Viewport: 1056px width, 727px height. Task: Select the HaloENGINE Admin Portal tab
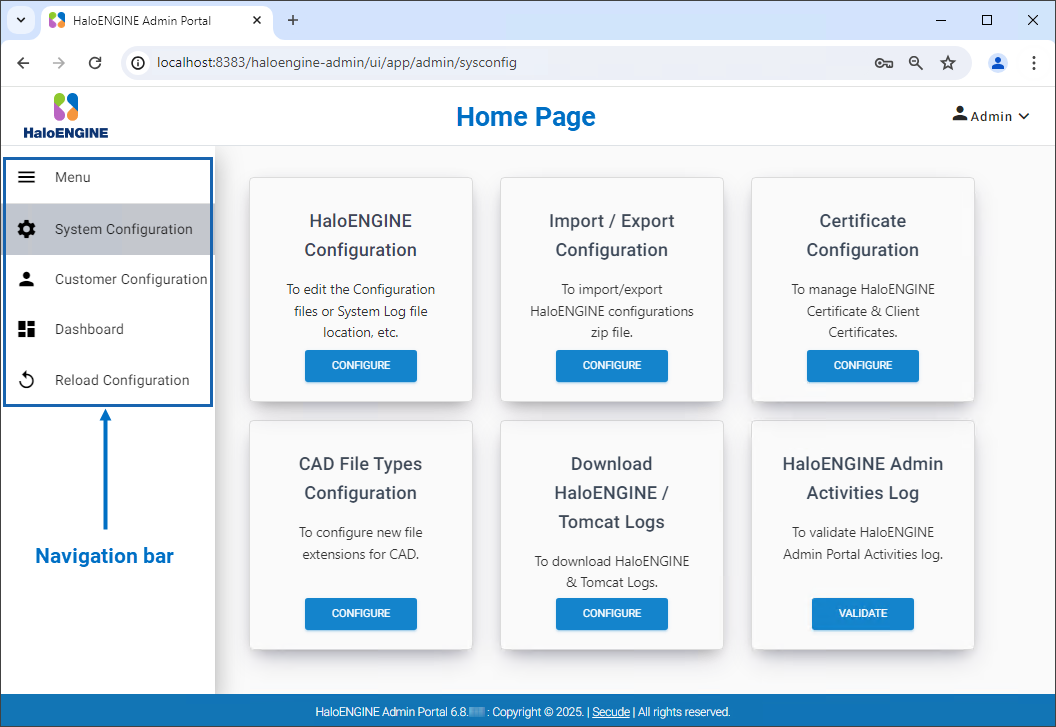(x=150, y=20)
